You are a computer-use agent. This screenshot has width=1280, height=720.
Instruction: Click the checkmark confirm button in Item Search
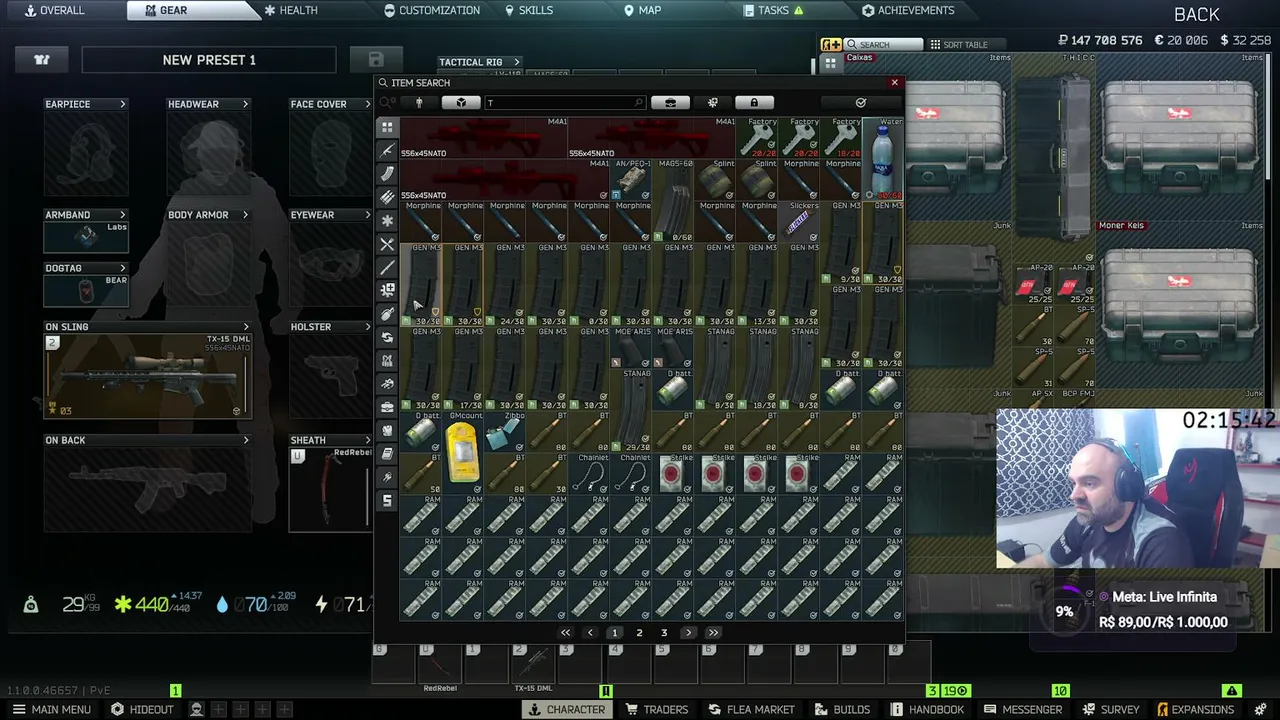click(860, 103)
